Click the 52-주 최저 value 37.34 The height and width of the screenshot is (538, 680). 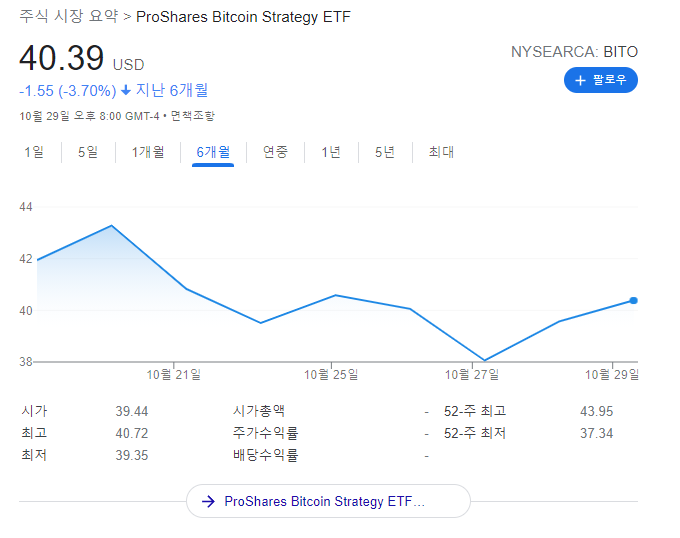[596, 433]
